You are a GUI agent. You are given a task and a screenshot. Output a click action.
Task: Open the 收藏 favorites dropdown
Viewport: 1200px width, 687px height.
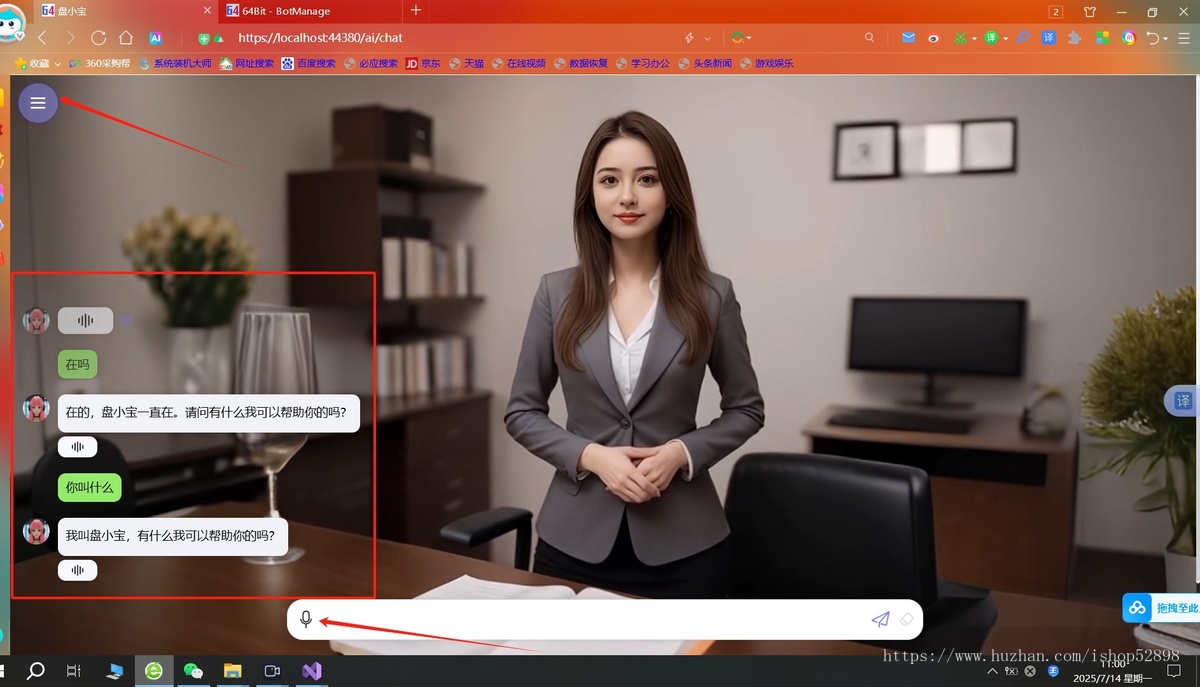coord(38,63)
